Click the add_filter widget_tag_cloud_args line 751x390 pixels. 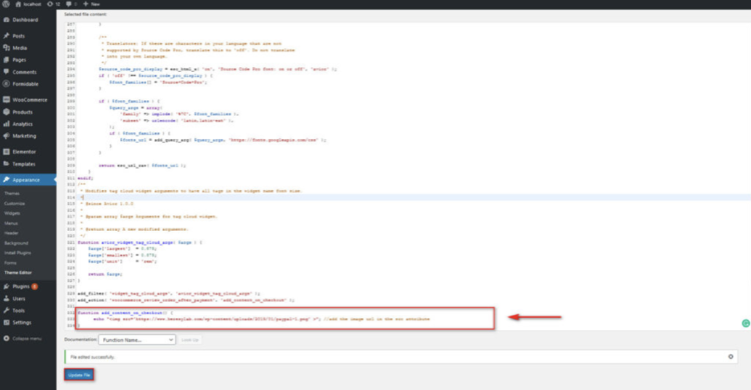pos(169,294)
